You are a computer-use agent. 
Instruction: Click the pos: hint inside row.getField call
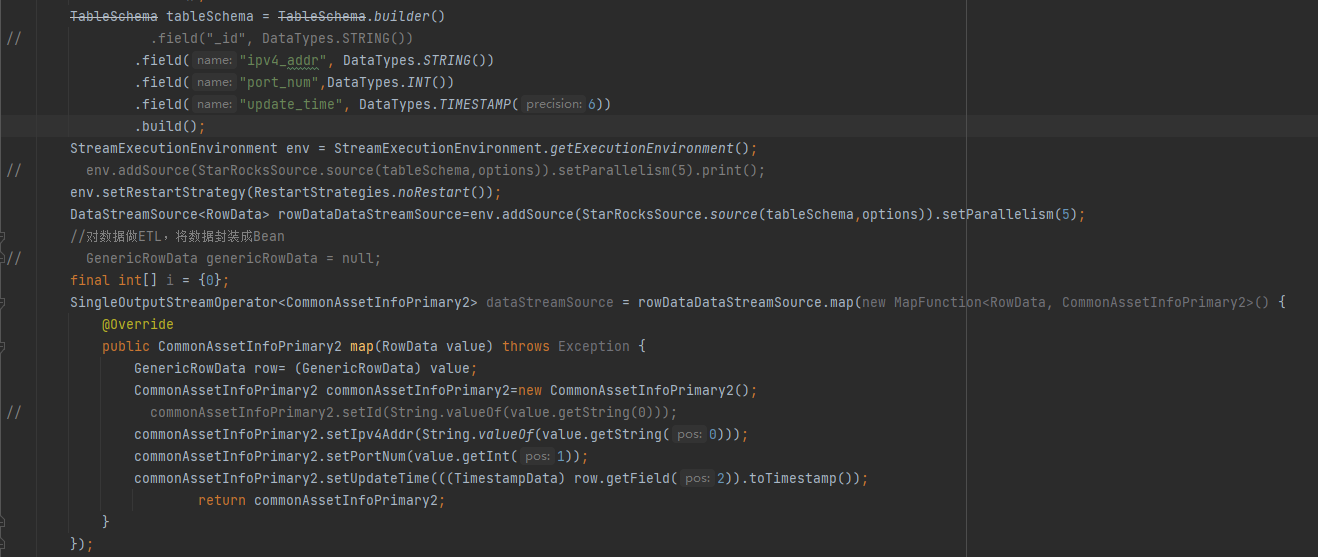[x=696, y=479]
